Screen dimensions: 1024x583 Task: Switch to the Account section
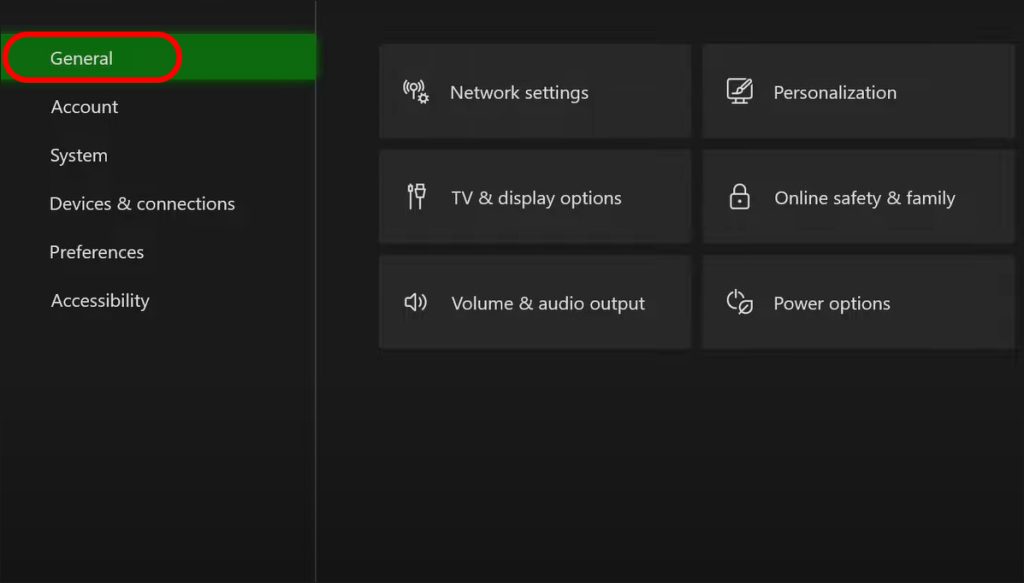pos(84,107)
